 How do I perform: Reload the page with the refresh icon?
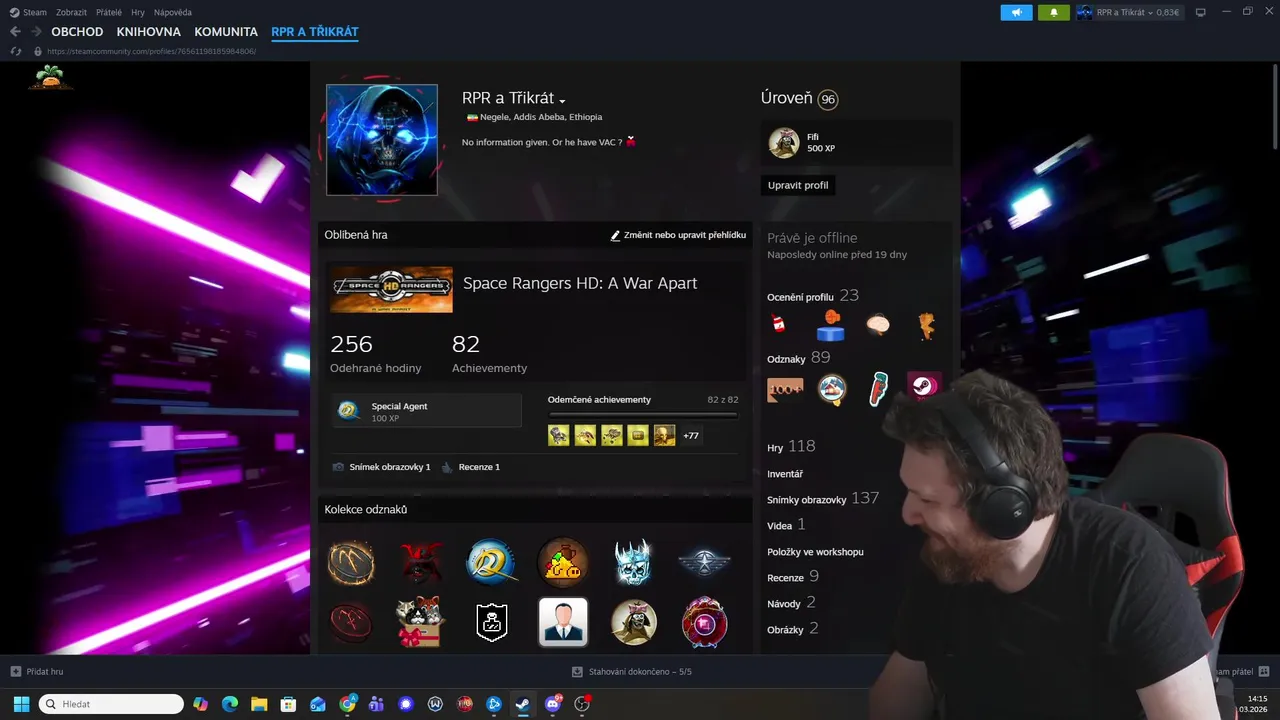click(x=15, y=51)
